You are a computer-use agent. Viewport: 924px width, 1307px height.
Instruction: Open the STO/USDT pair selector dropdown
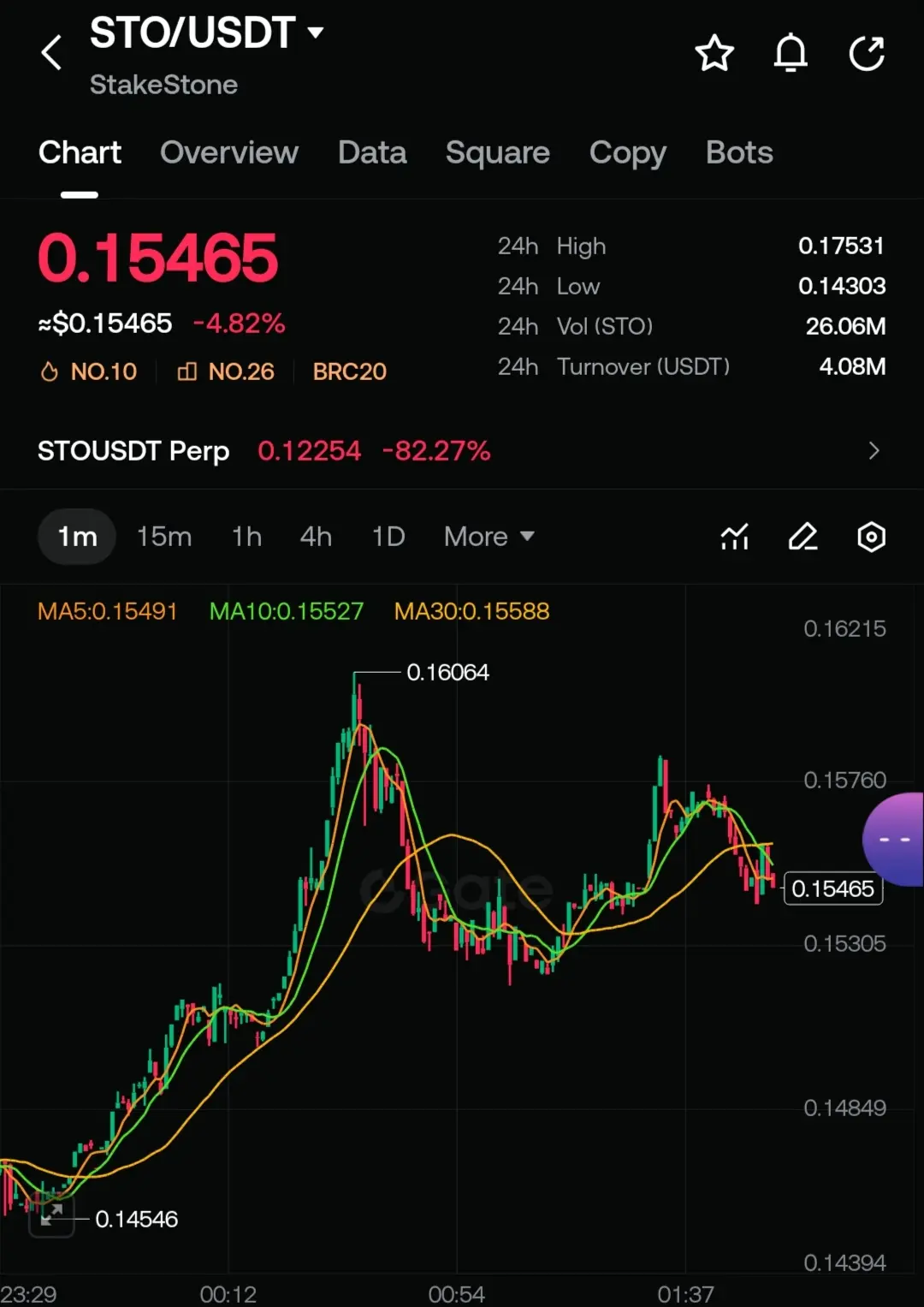316,33
